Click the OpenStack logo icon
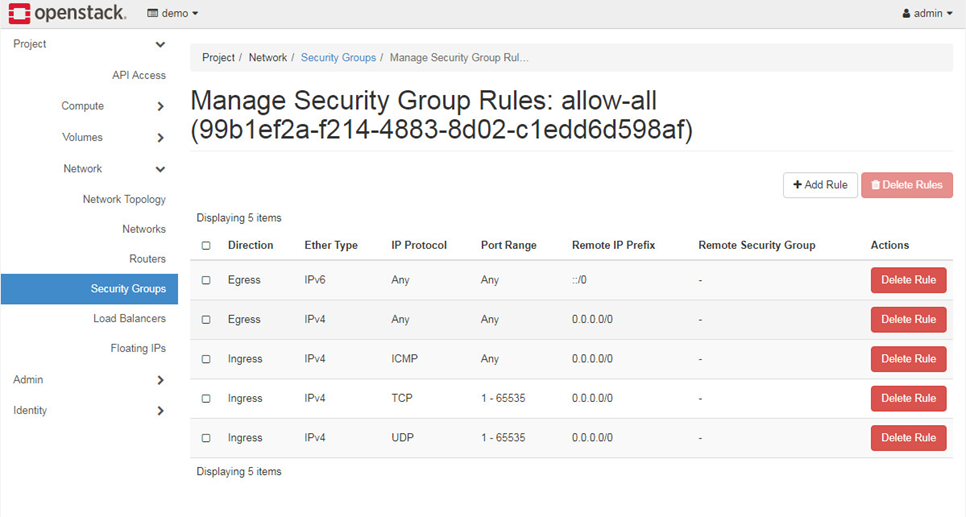 18,13
